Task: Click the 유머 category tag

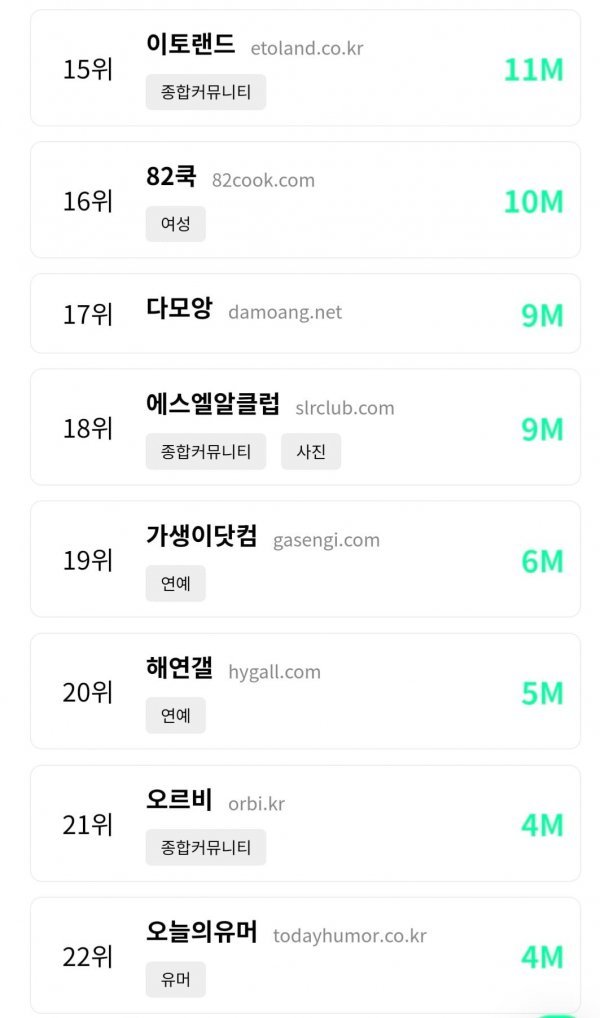Action: click(x=175, y=980)
